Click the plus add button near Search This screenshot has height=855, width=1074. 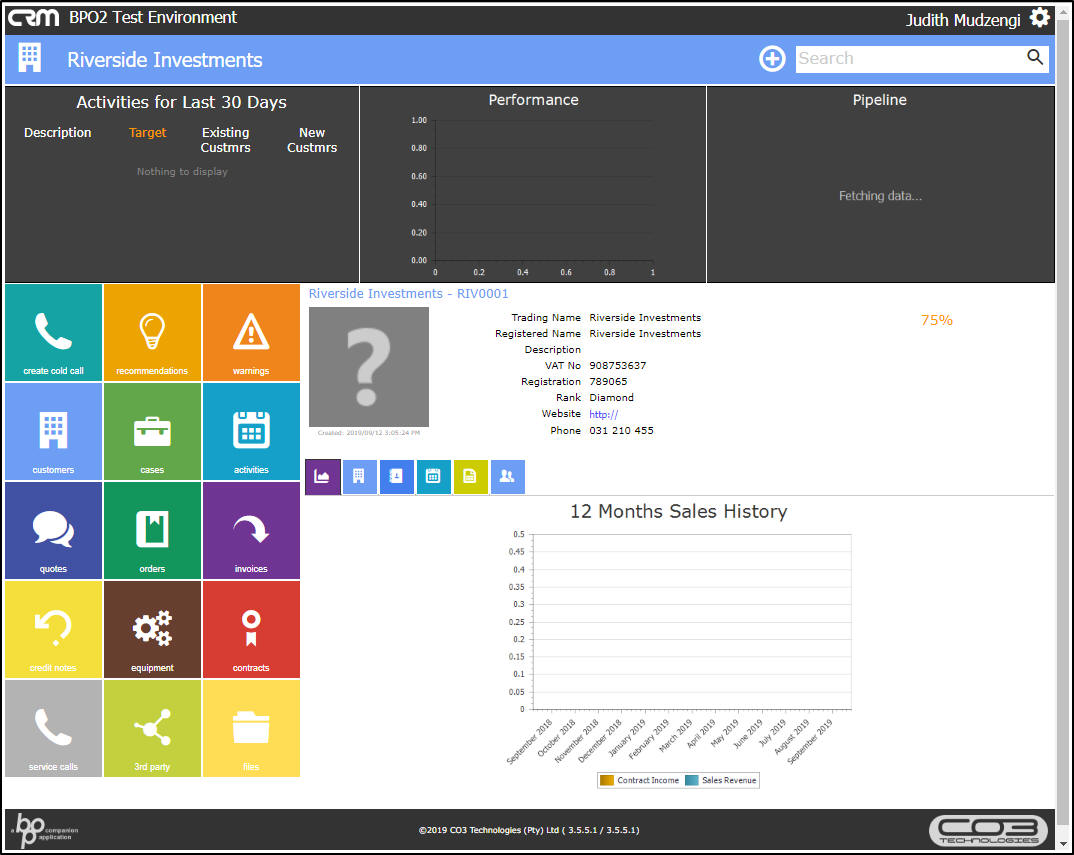772,59
